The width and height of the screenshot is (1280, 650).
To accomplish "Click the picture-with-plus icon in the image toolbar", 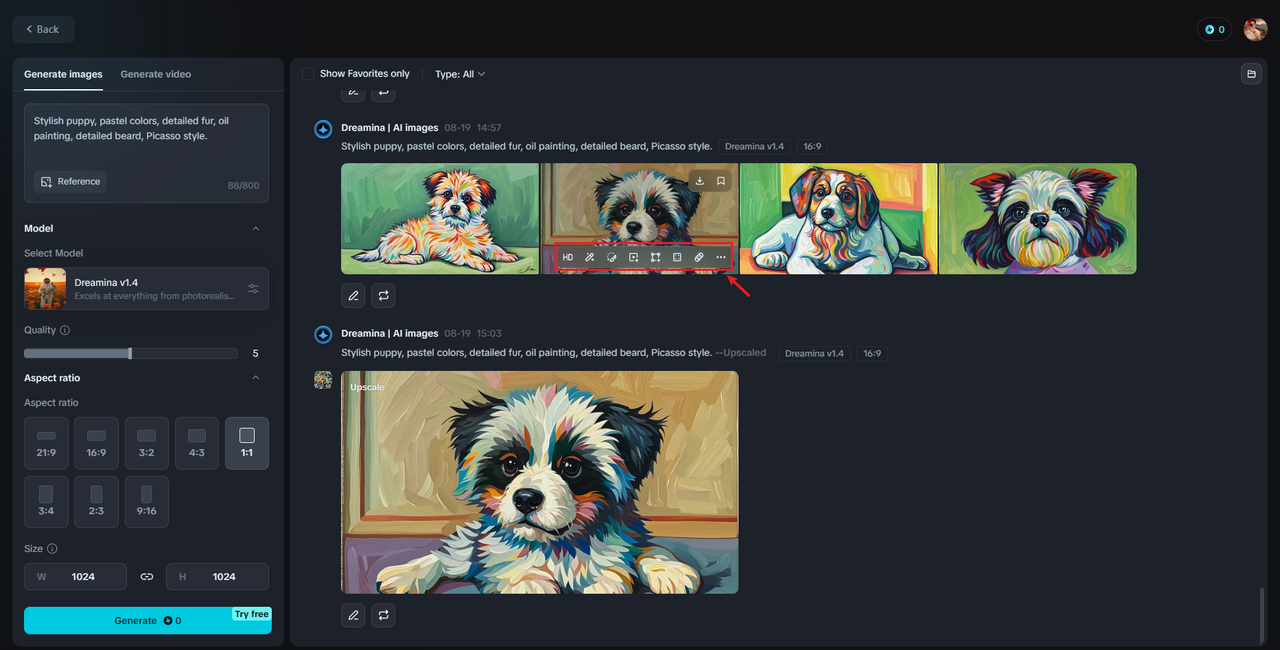I will 634,257.
